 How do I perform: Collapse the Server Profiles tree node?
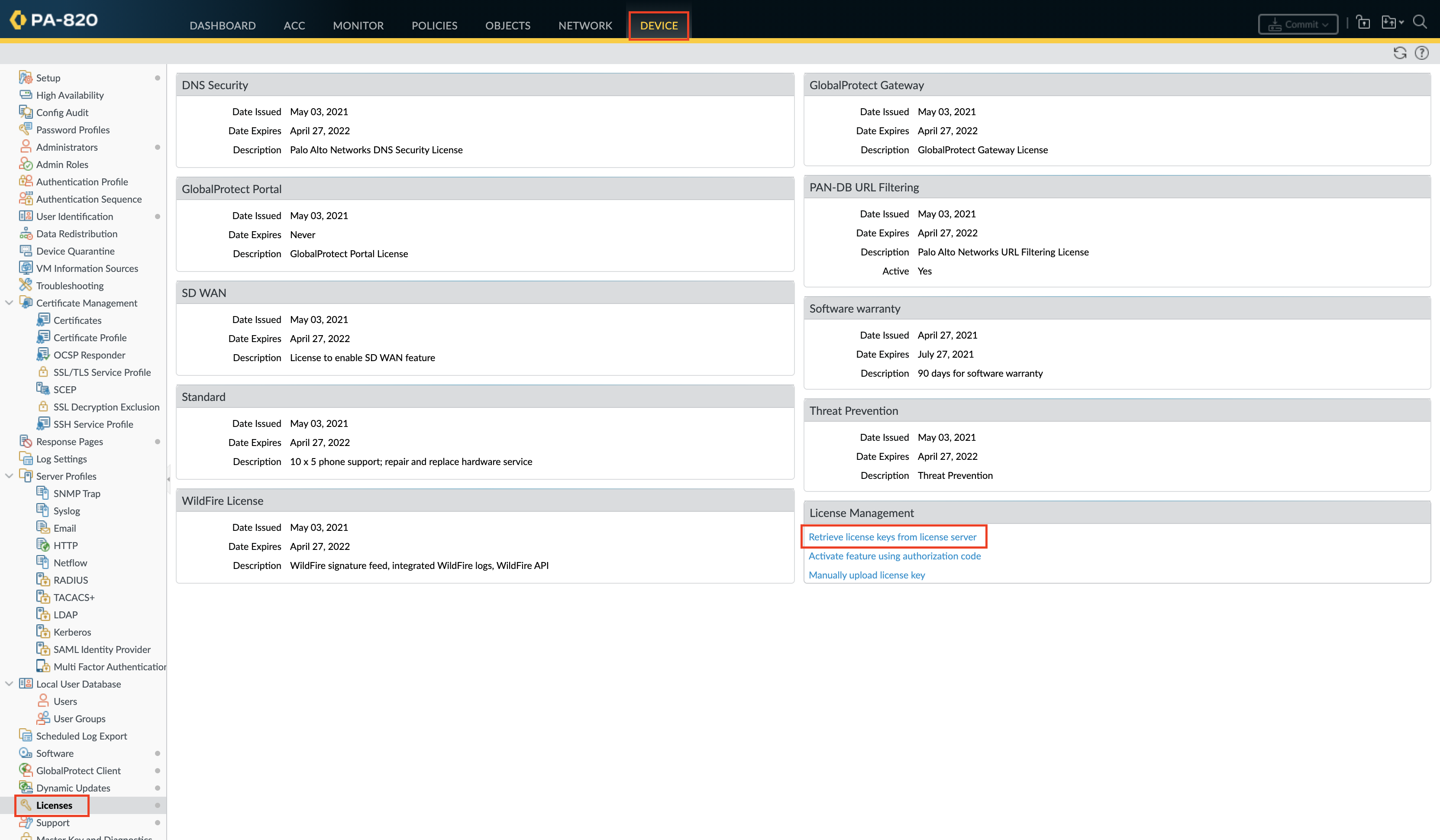point(9,476)
